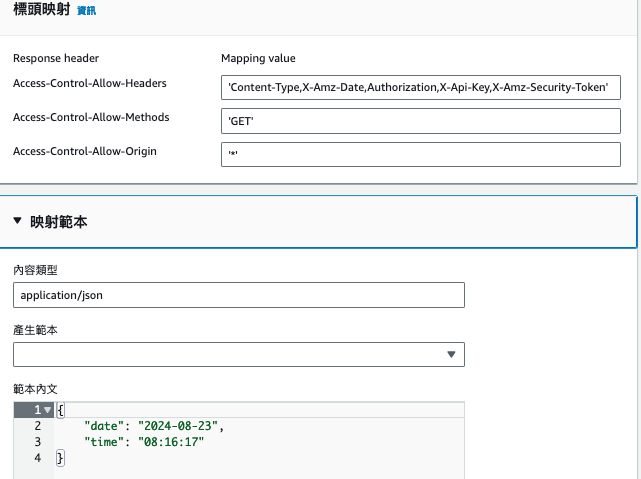Fold the JSON block at line 1
Image resolution: width=641 pixels, height=479 pixels.
coord(48,410)
